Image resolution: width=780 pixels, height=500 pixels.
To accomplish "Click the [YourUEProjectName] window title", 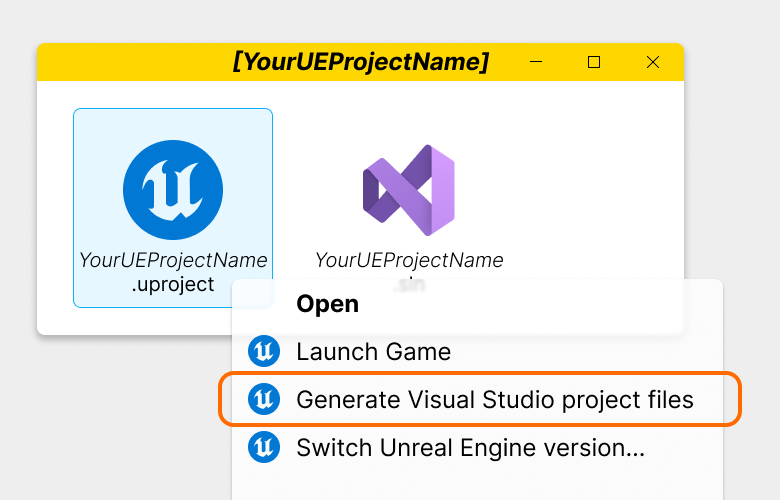I will pos(361,62).
